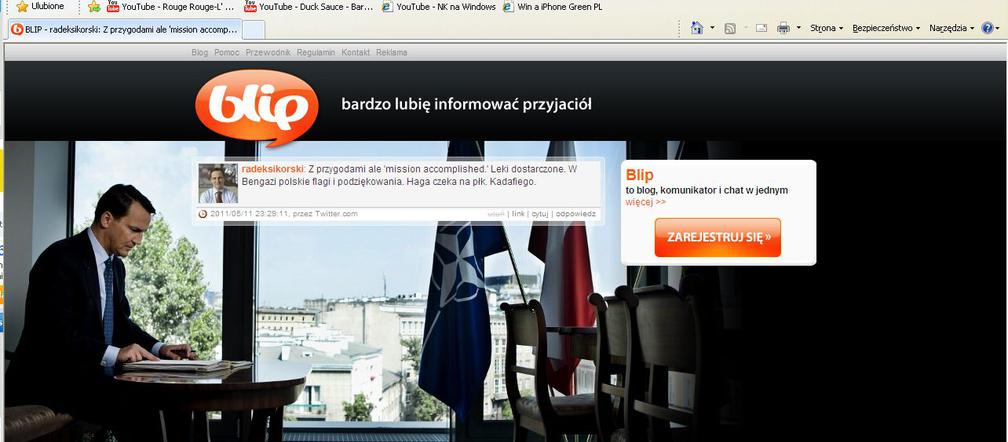Click the Print icon in the toolbar
The image size is (1008, 442).
pyautogui.click(x=783, y=28)
